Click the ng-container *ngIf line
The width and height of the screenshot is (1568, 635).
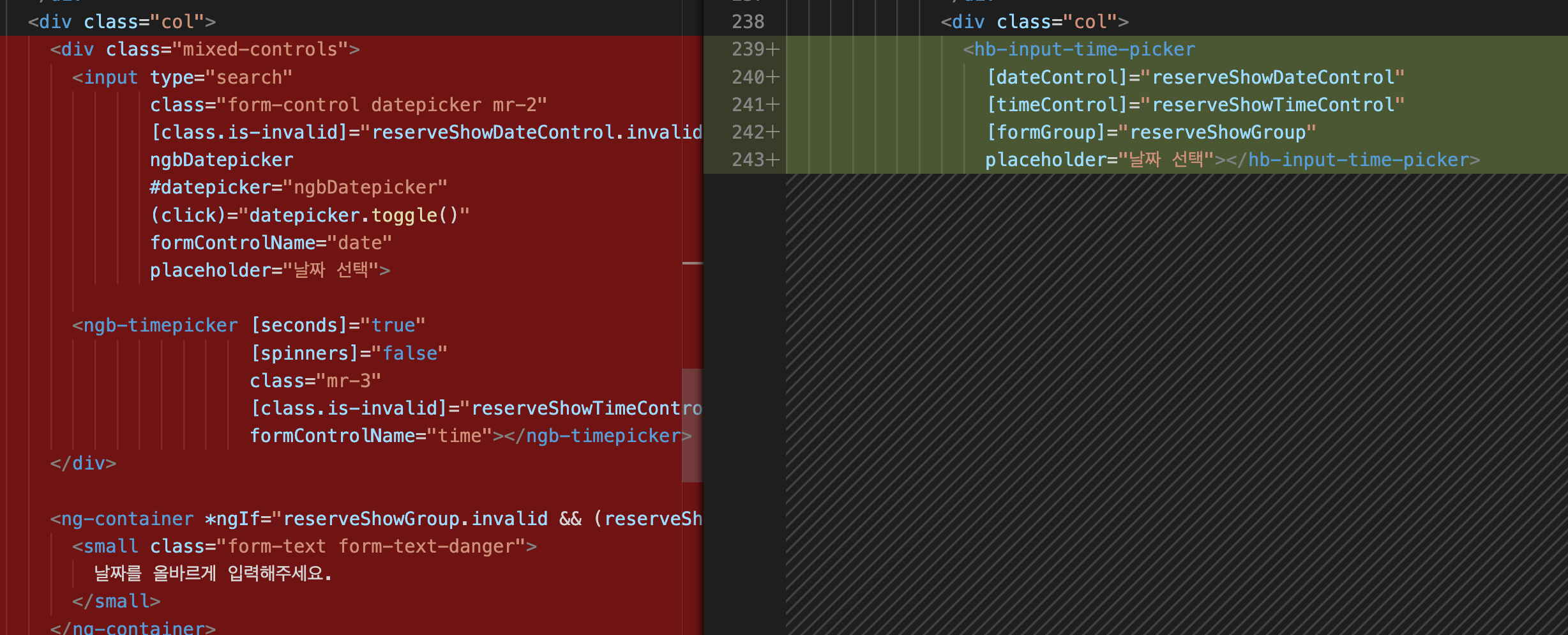376,519
